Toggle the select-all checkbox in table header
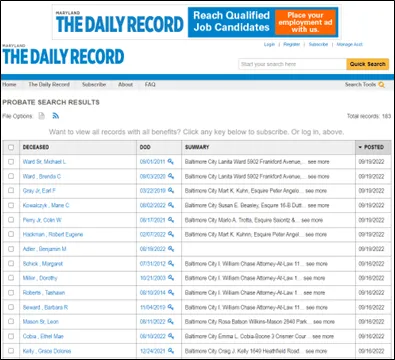Screen dimensions: 395x360 (x=11, y=147)
